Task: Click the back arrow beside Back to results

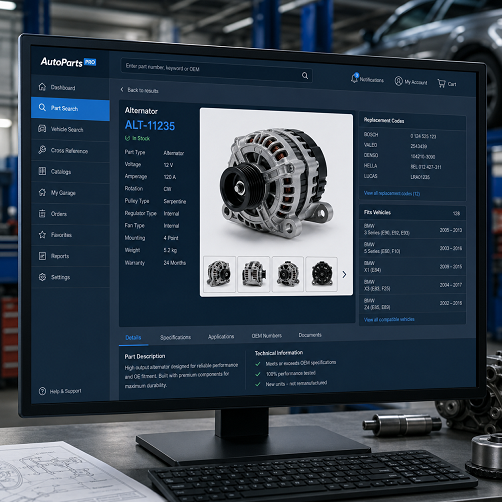Action: 122,89
